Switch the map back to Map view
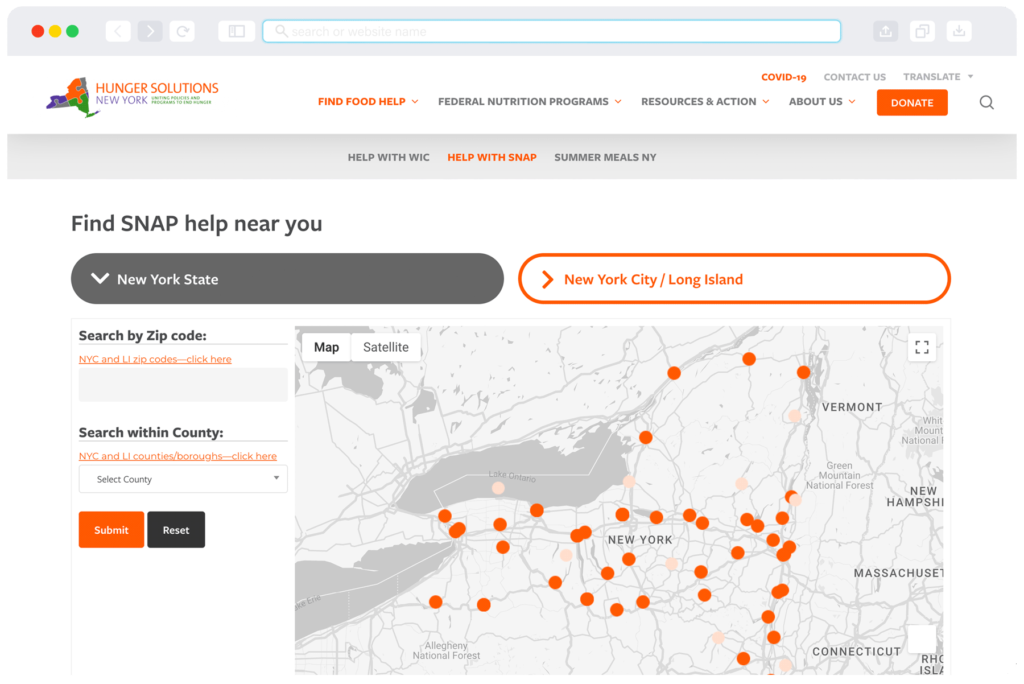The width and height of the screenshot is (1024, 684). pos(325,347)
